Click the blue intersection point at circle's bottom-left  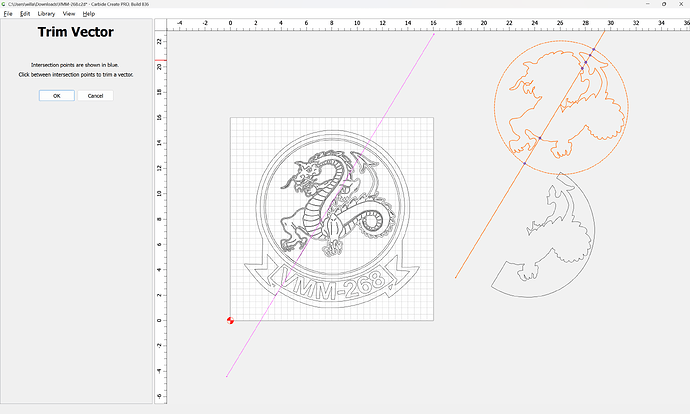[x=525, y=162]
